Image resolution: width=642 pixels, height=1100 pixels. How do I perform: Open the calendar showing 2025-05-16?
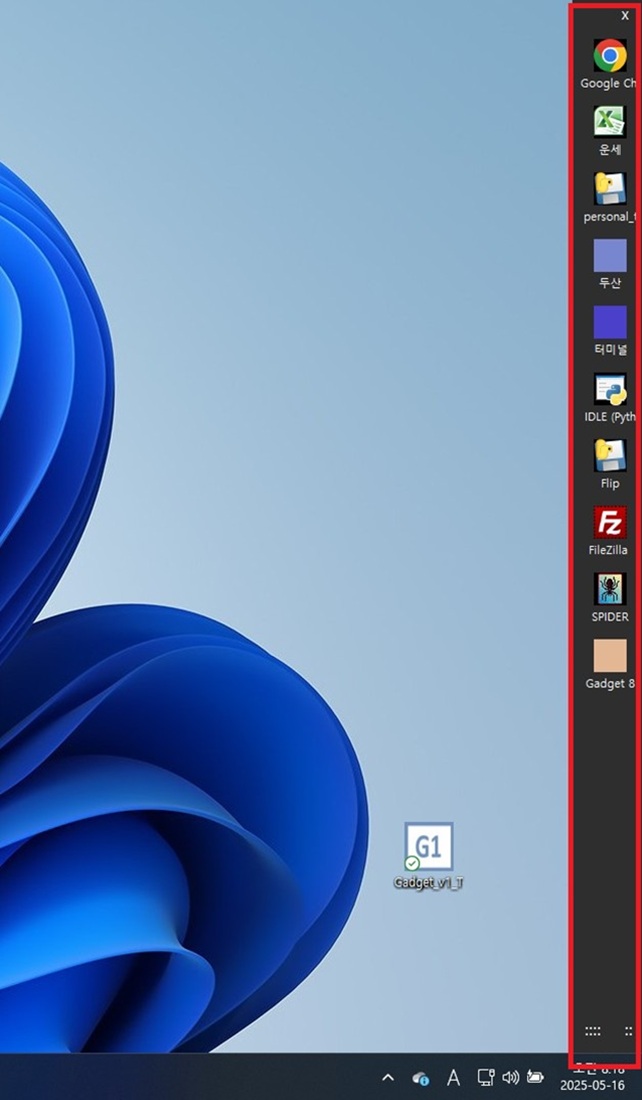[592, 1085]
